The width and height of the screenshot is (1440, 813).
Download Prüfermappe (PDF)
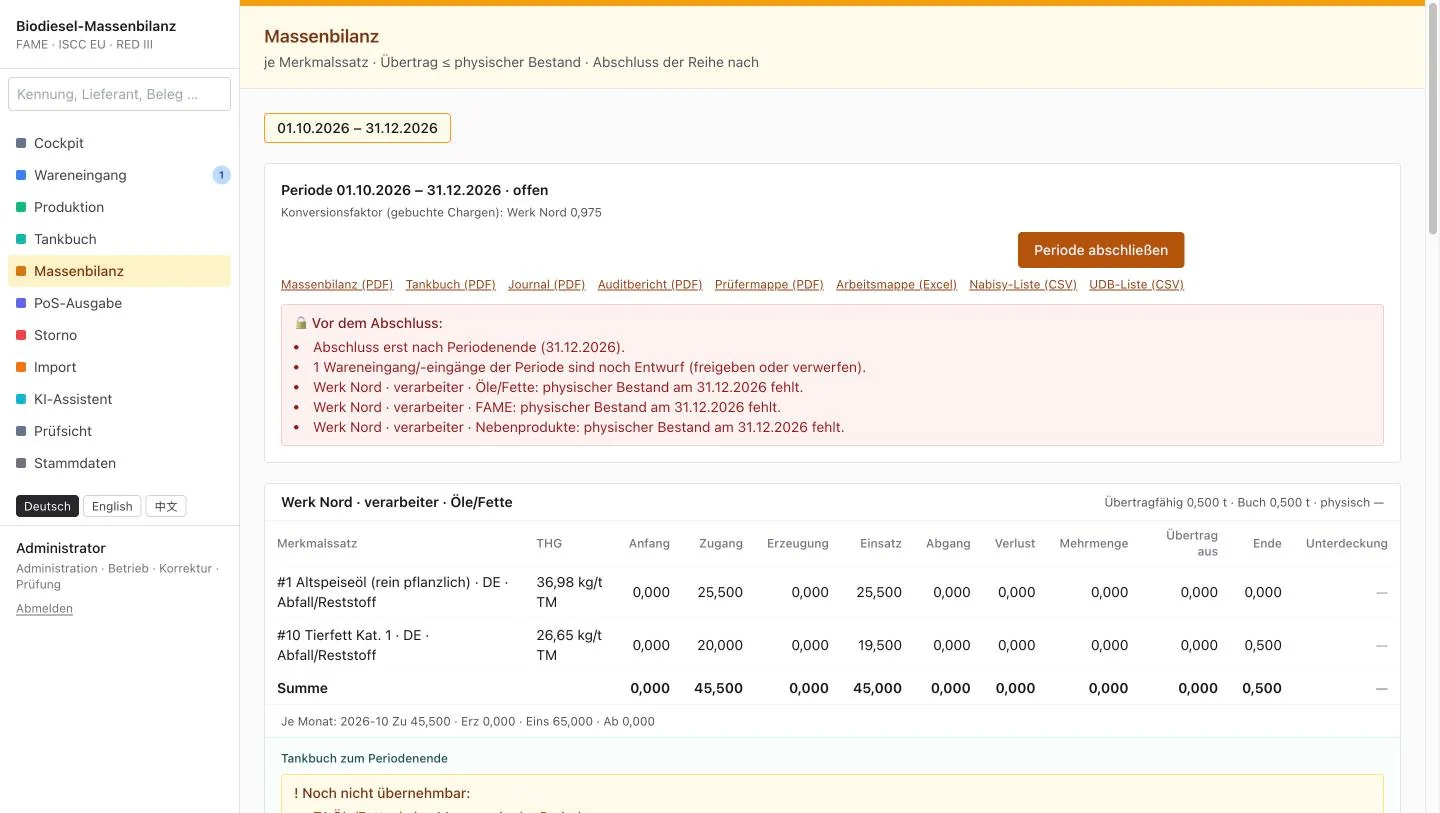769,284
